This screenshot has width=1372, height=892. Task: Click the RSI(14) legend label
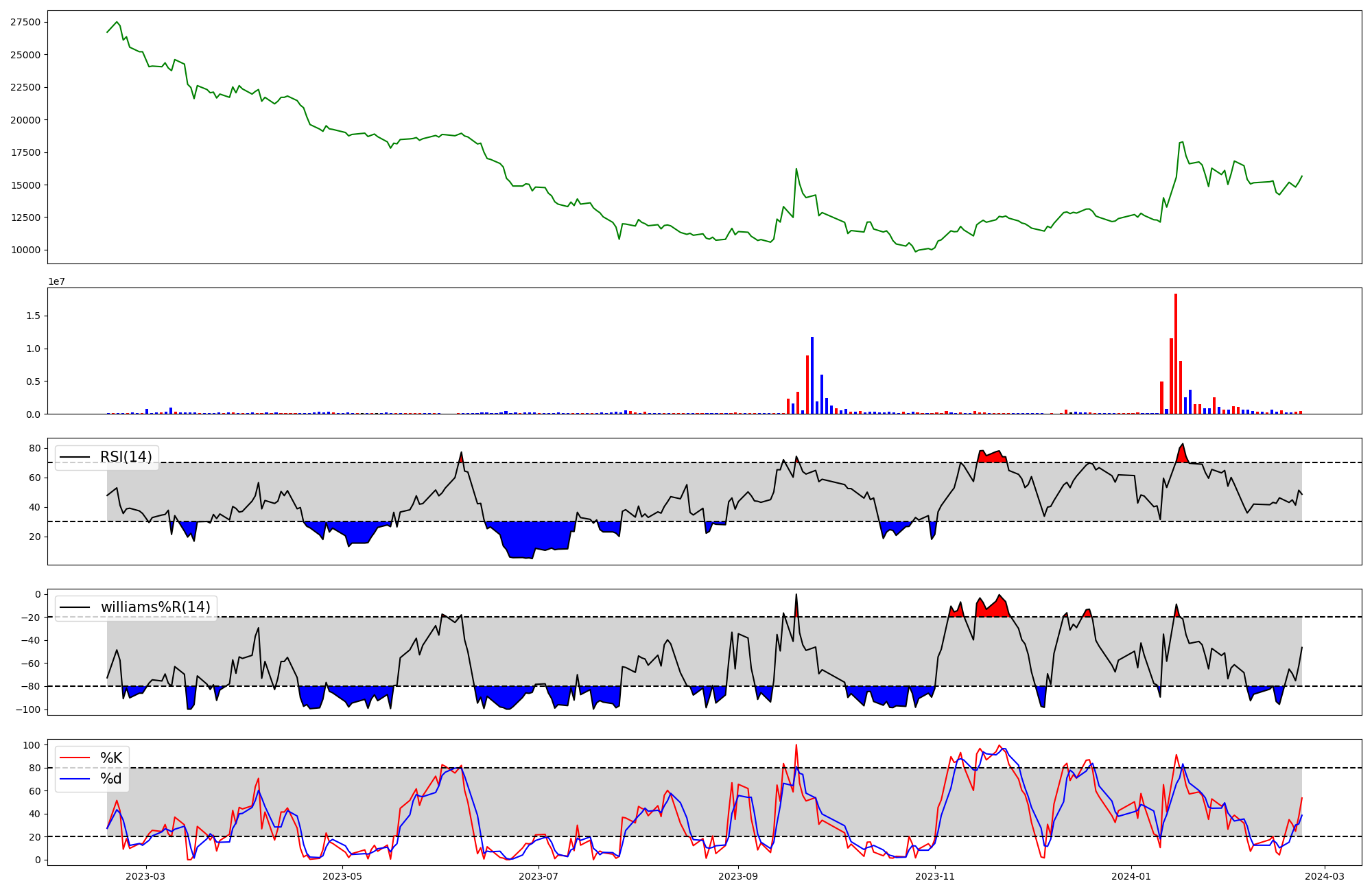coord(126,457)
